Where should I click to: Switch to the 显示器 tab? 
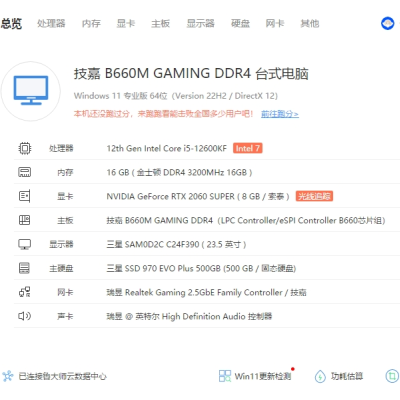(200, 23)
